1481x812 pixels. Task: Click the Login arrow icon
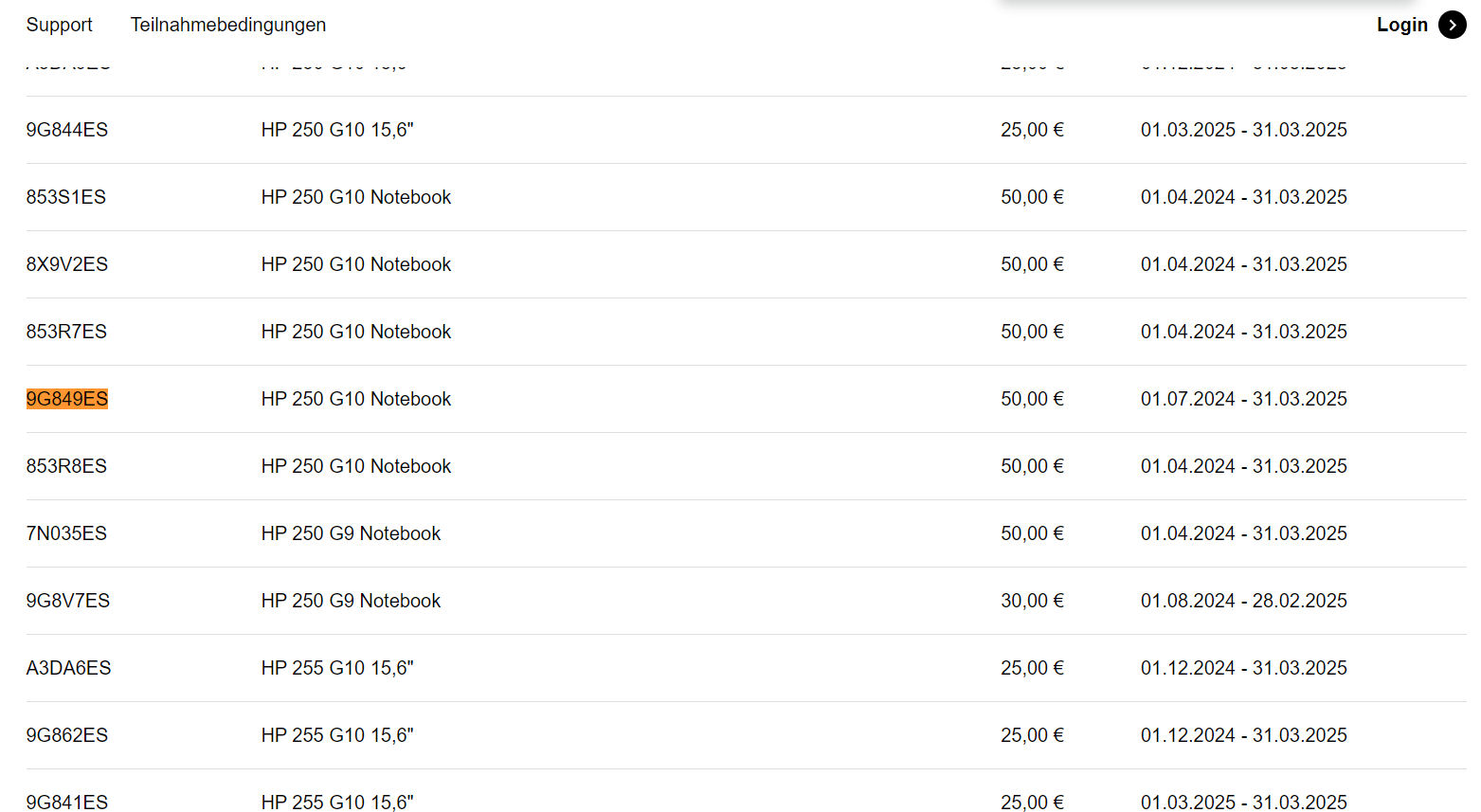point(1452,26)
